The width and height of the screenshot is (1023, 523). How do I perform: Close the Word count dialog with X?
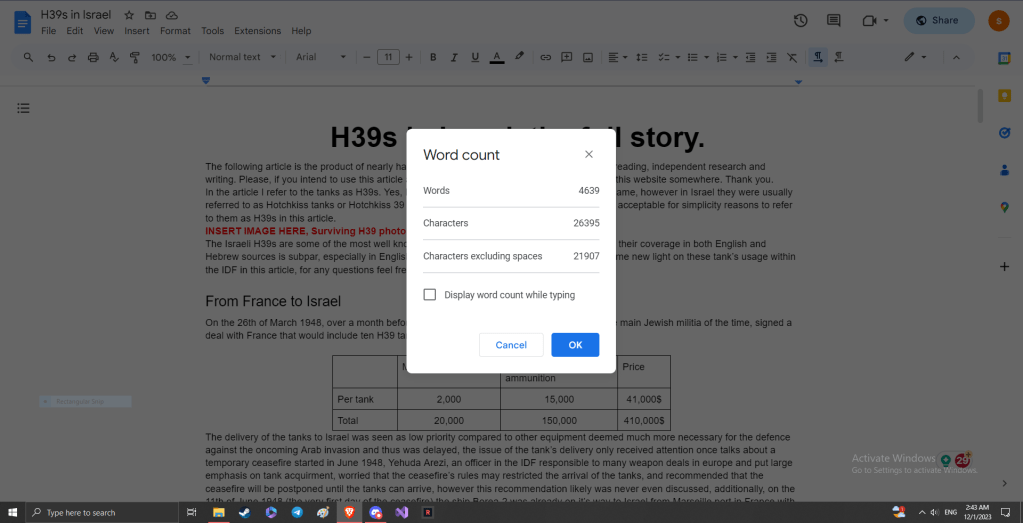pos(588,155)
